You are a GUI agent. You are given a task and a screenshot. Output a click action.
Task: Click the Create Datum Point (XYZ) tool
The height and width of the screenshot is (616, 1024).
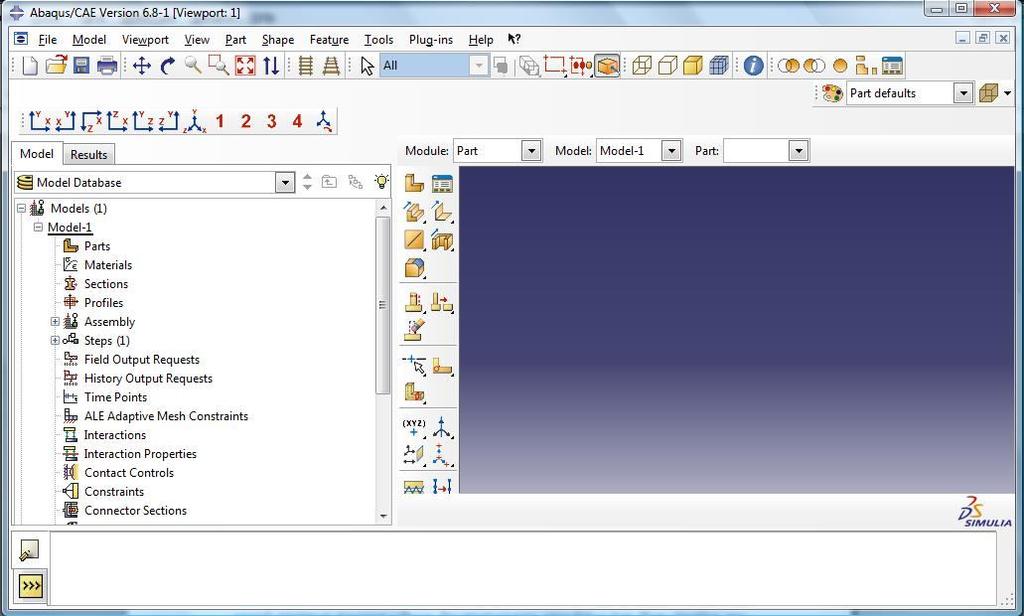pyautogui.click(x=413, y=427)
